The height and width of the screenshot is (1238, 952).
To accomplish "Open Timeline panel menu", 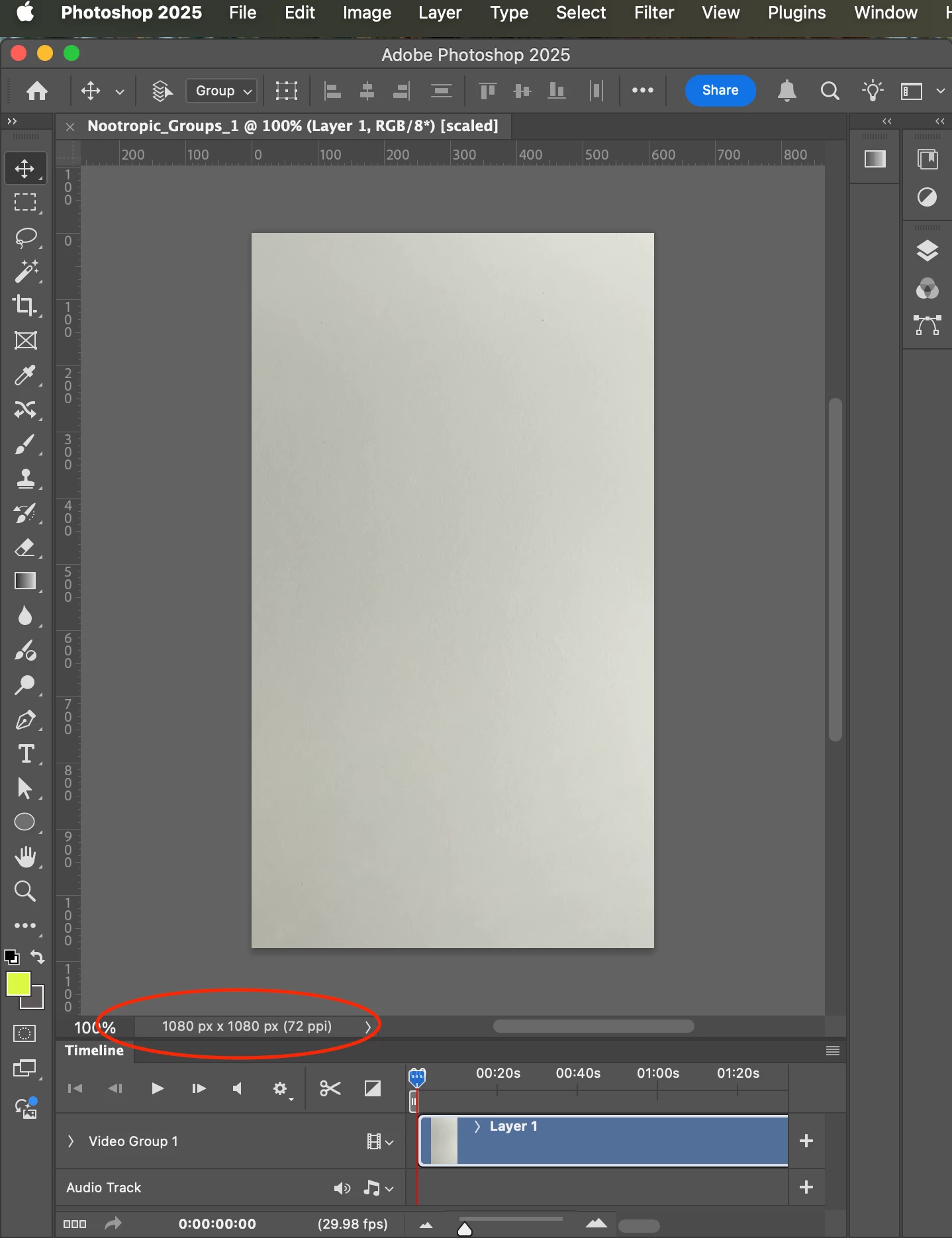I will [x=833, y=1051].
